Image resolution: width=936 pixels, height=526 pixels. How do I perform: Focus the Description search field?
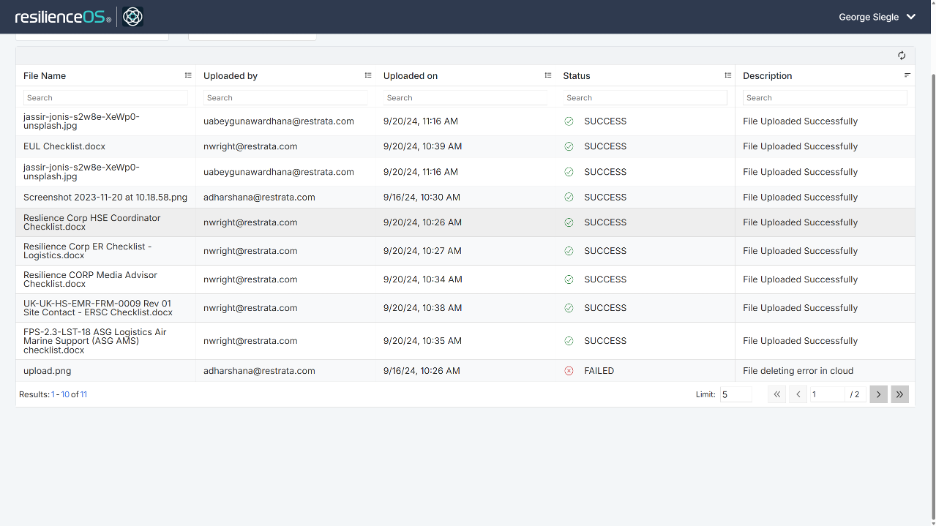point(824,97)
